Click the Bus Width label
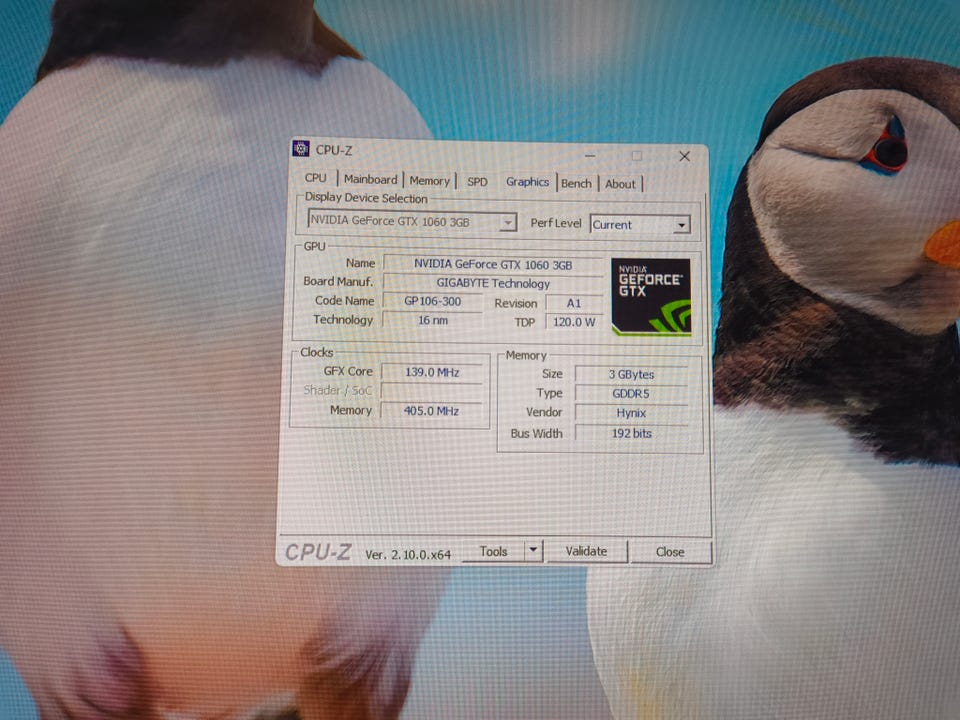 coord(536,433)
